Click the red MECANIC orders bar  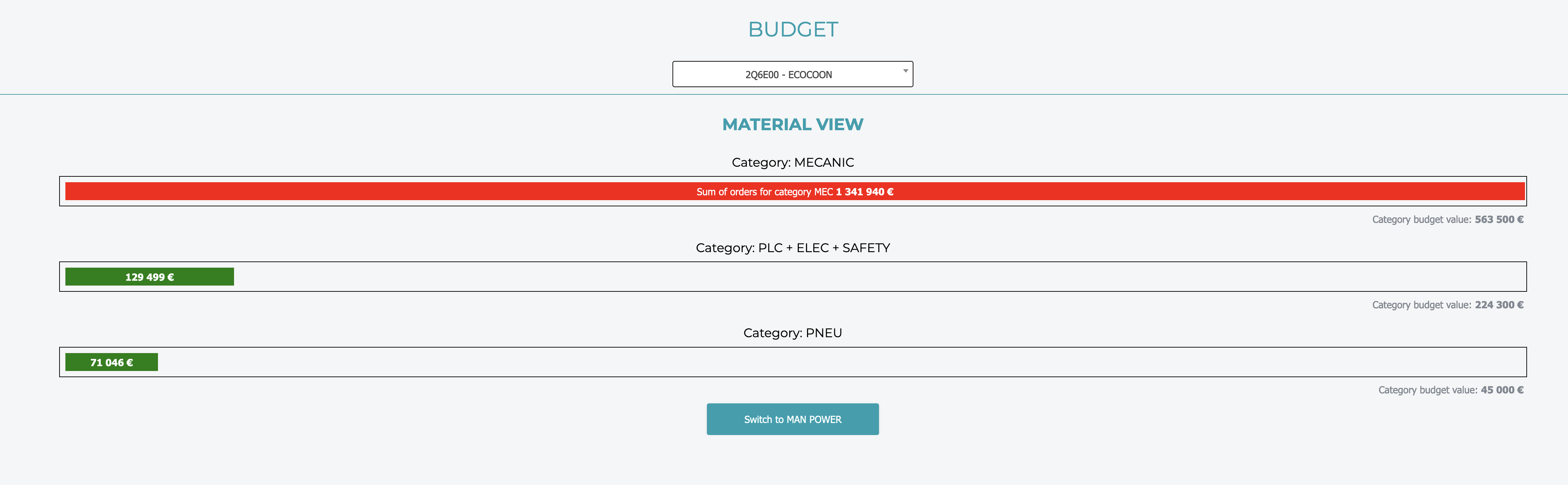click(426, 191)
